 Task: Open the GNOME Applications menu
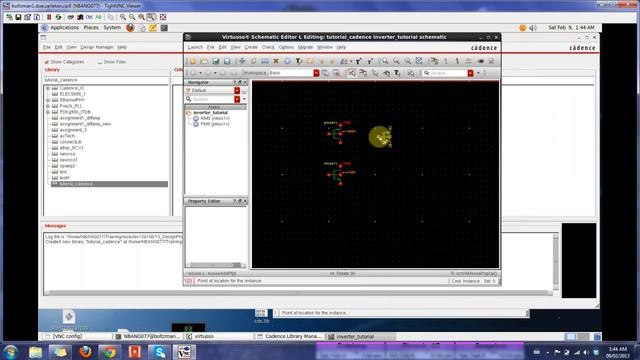64,28
